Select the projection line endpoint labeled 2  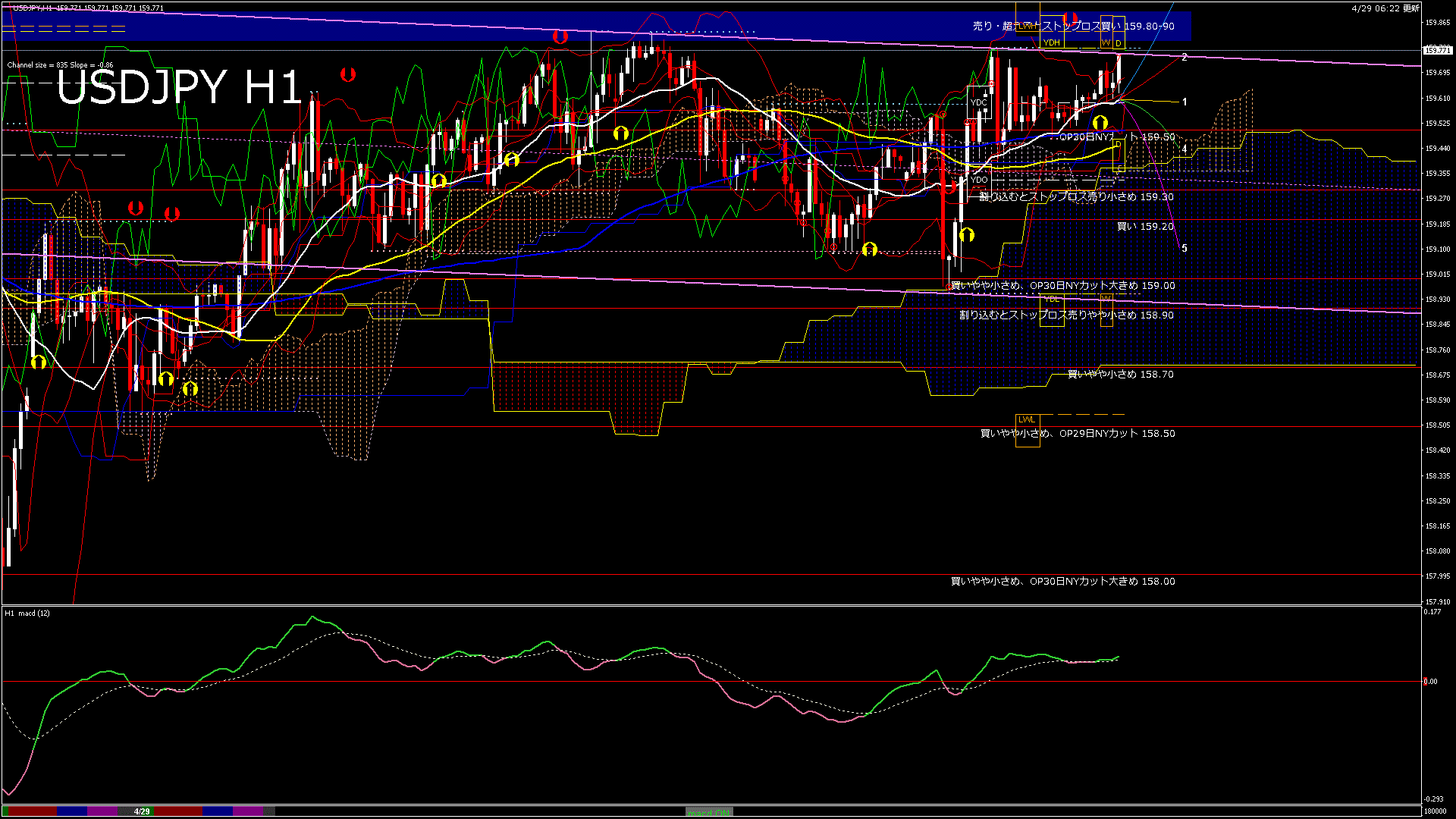click(1184, 57)
